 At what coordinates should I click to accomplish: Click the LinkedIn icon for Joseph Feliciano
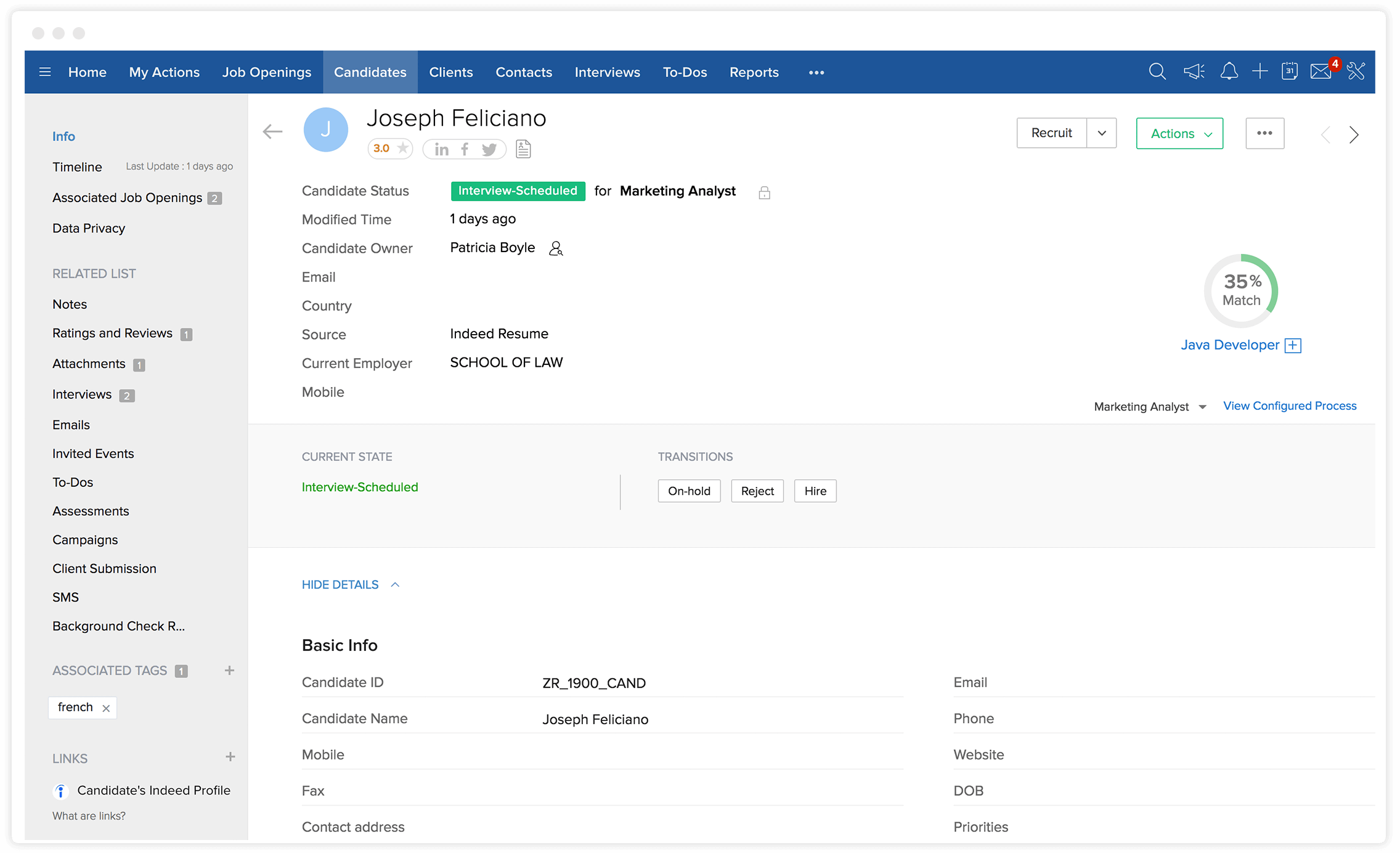[x=441, y=148]
